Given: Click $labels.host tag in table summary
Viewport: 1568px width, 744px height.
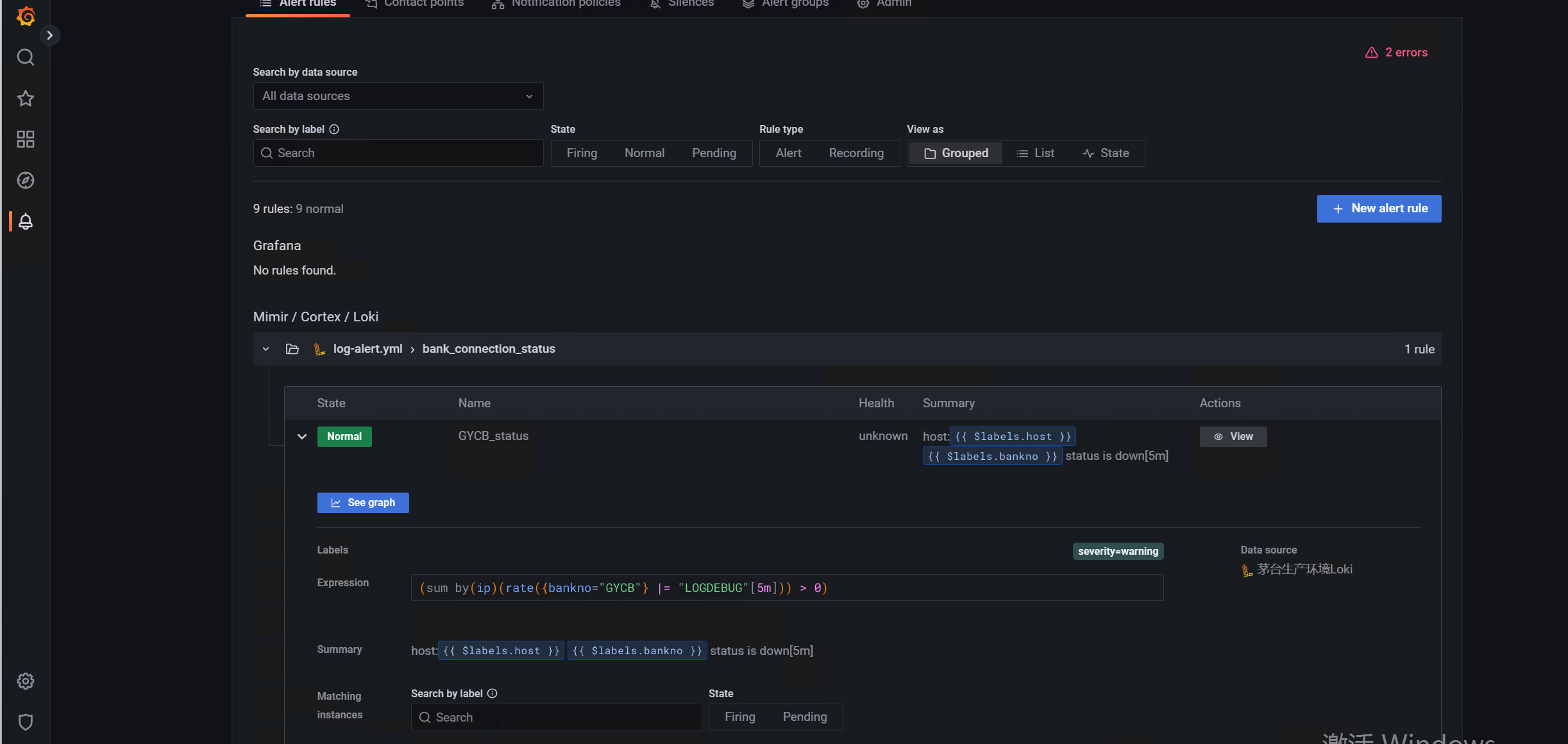Looking at the screenshot, I should (x=1013, y=437).
